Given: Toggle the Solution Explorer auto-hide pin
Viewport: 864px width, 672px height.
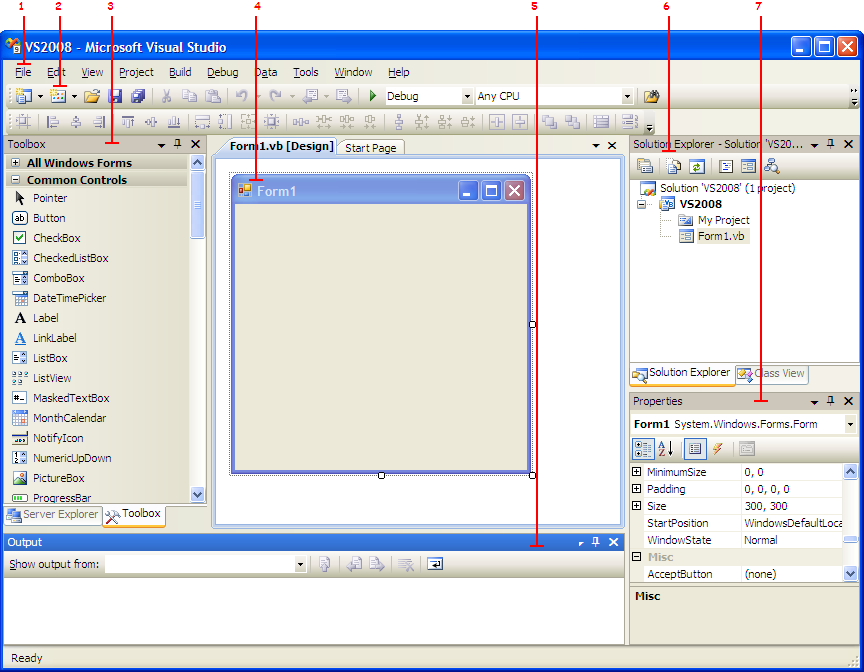Looking at the screenshot, I should pyautogui.click(x=833, y=143).
